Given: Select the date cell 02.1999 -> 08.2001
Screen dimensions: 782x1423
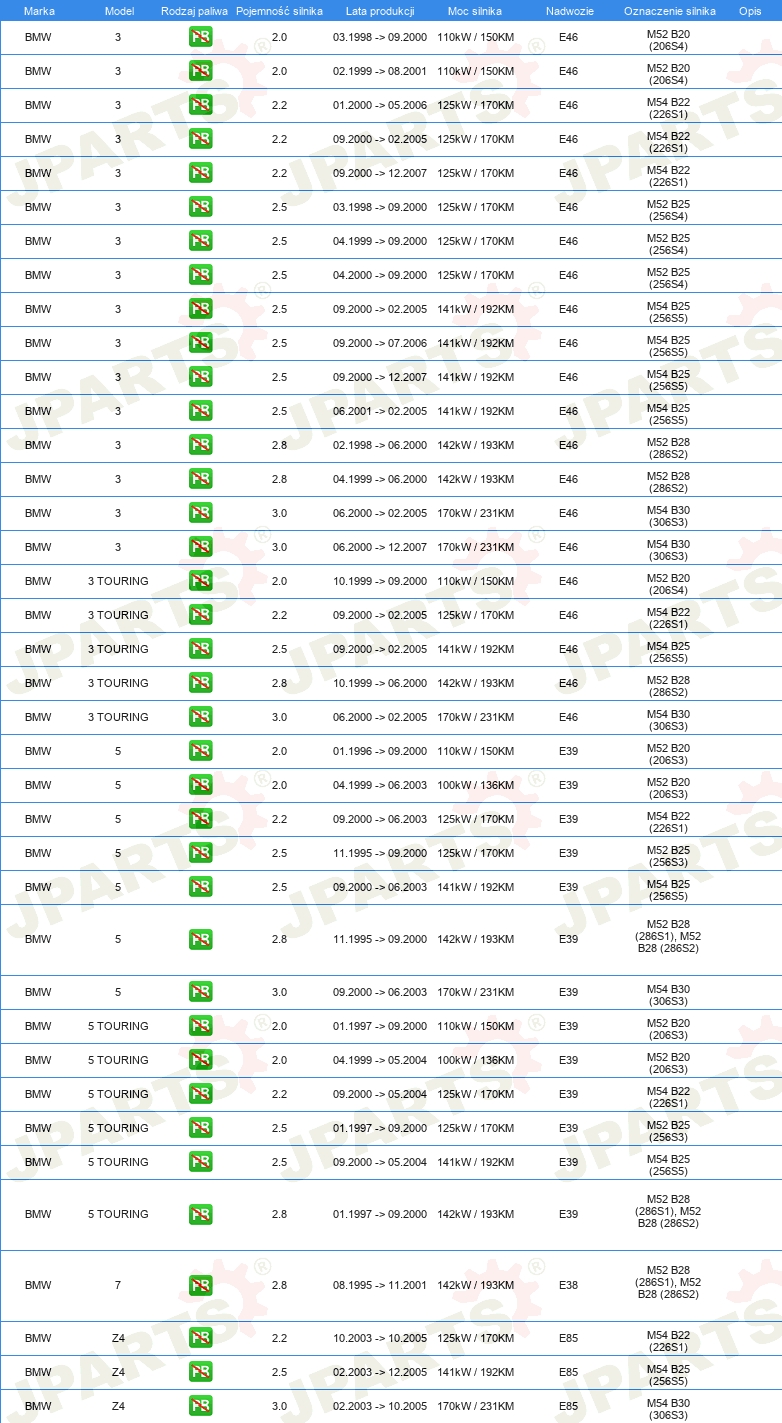Looking at the screenshot, I should 380,71.
